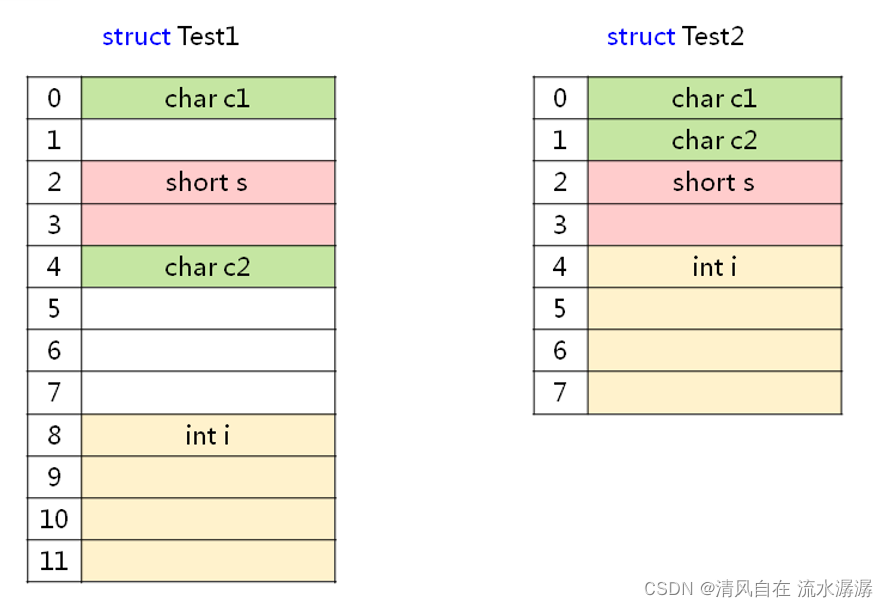Screen dimensions: 888x607
Task: Click the short s cell in Test2
Action: point(714,182)
